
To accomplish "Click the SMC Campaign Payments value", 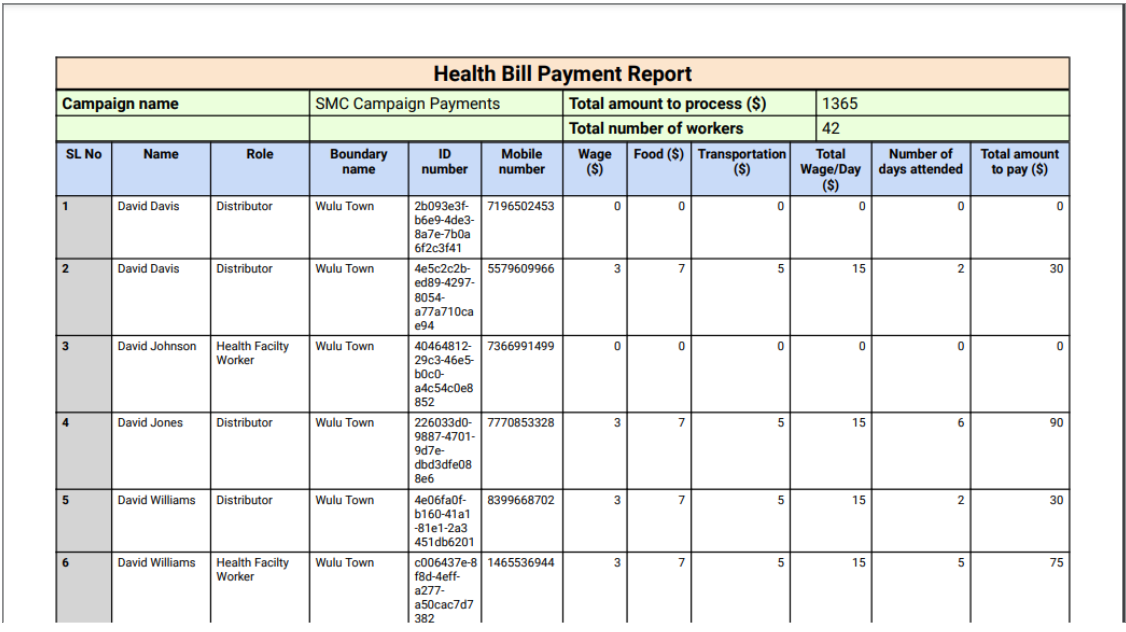I will click(x=407, y=103).
